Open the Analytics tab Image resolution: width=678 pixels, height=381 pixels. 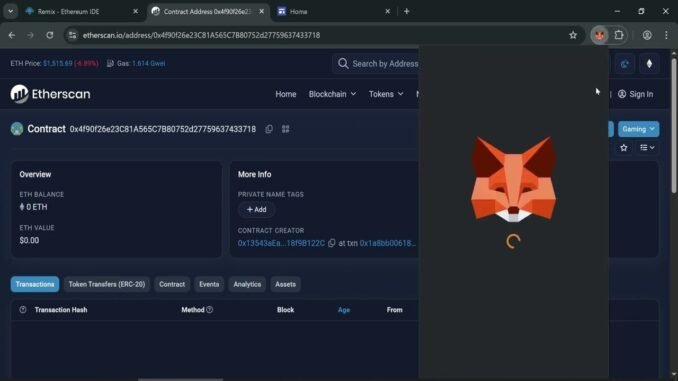pyautogui.click(x=247, y=284)
